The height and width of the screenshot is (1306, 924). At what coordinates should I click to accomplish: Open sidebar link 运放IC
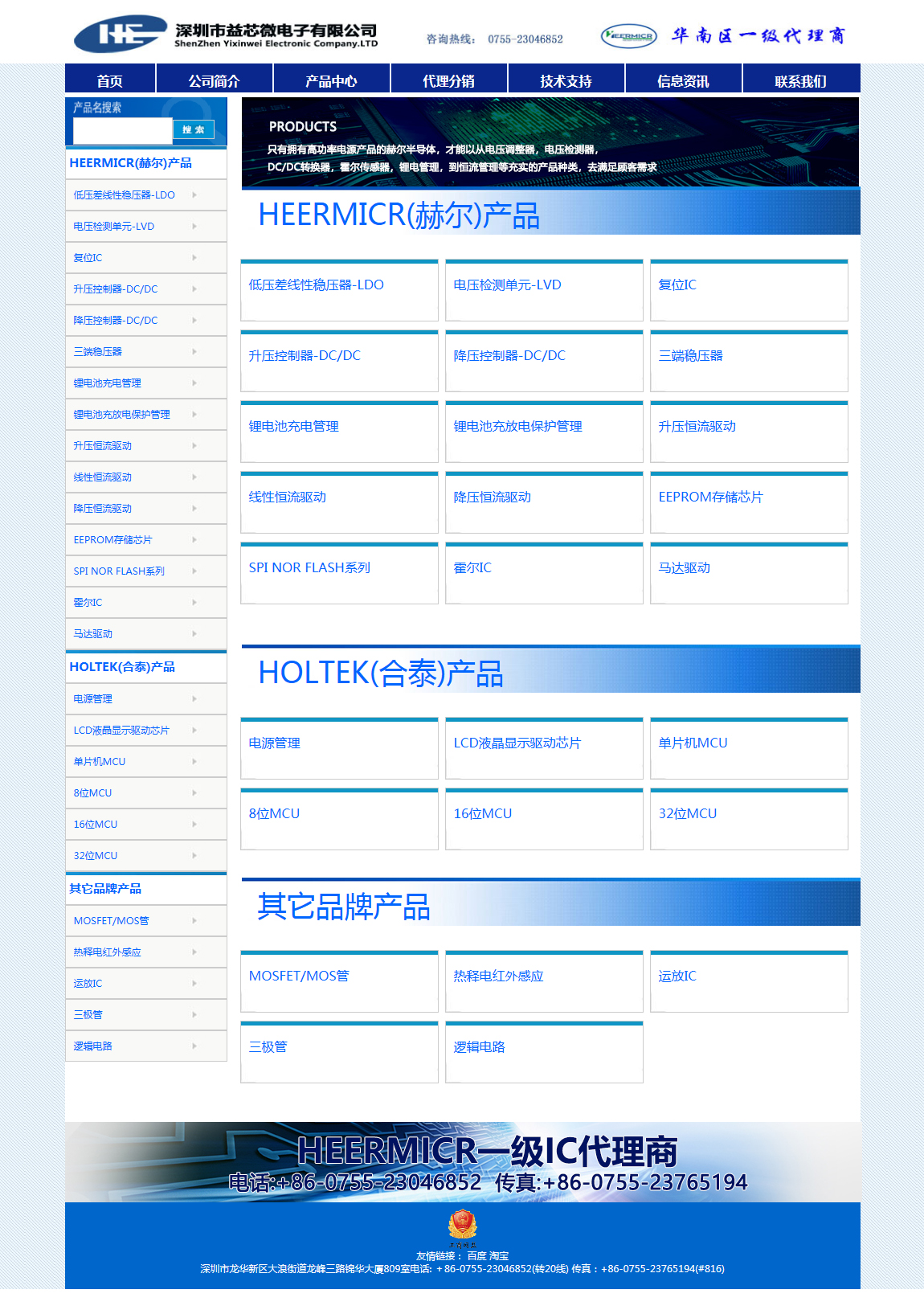88,984
